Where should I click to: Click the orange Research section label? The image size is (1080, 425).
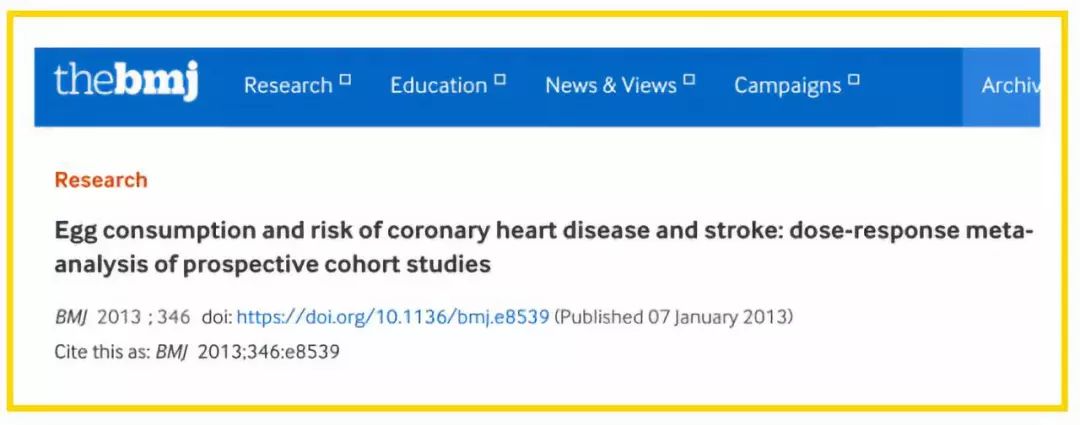[101, 180]
